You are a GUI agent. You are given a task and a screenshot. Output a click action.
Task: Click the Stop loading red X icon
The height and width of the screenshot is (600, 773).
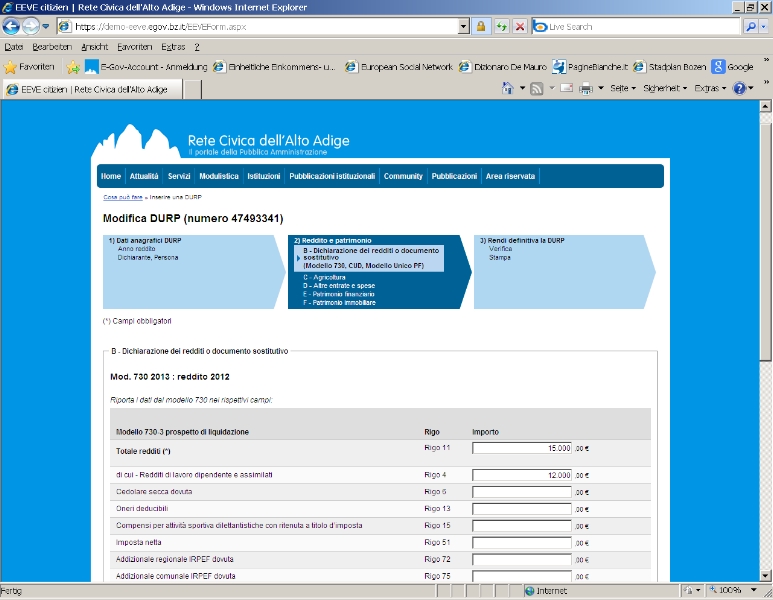[x=519, y=26]
